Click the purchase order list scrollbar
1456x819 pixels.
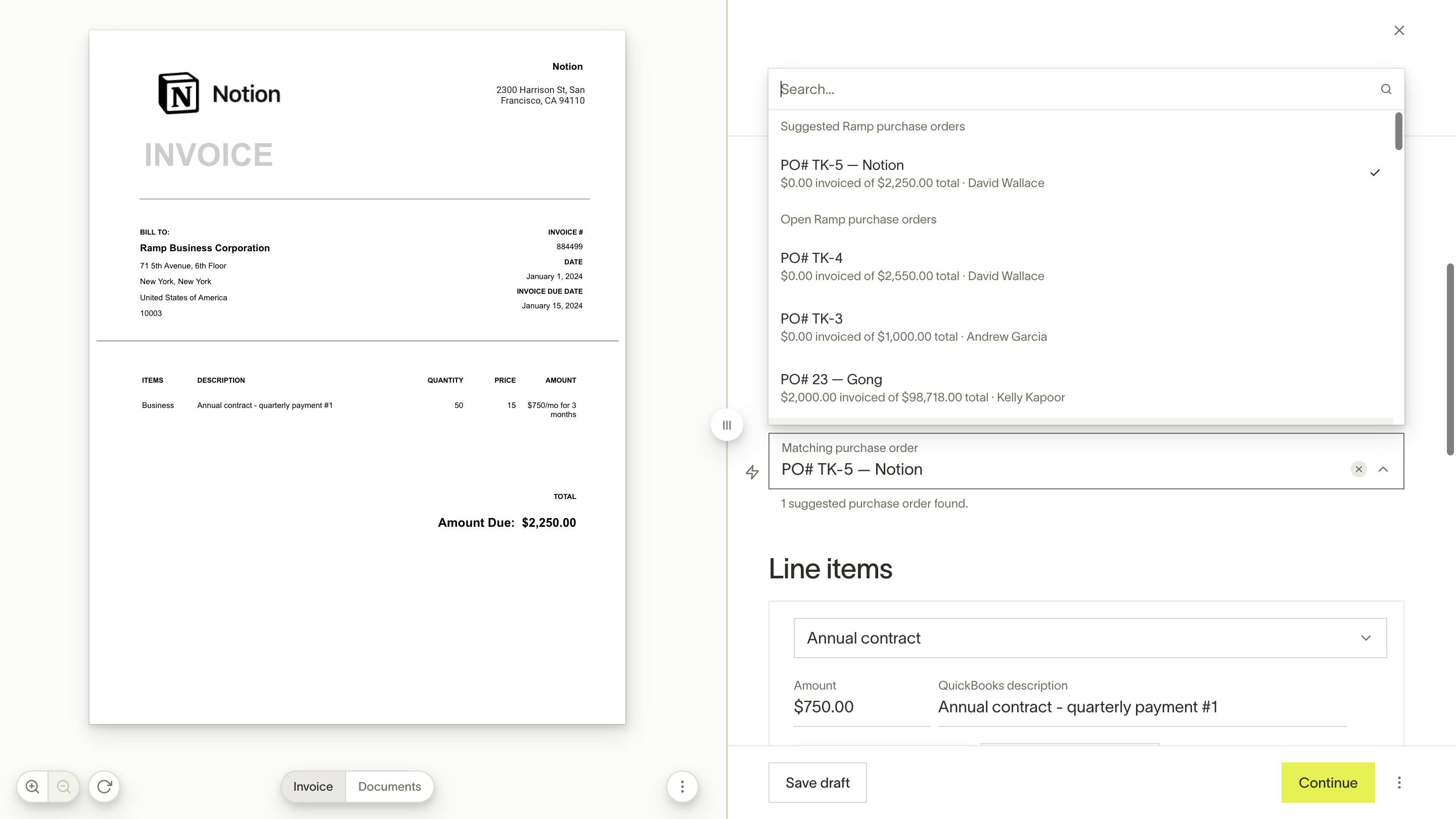[x=1398, y=131]
